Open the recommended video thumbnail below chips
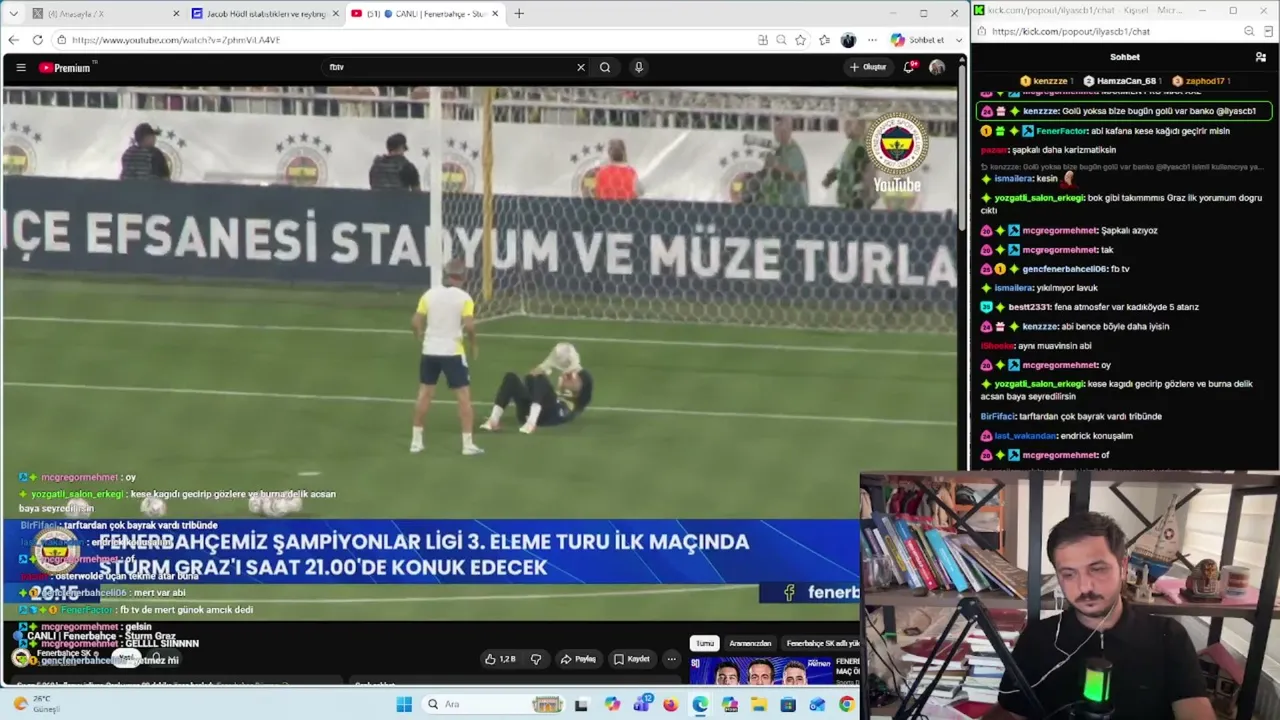The height and width of the screenshot is (720, 1280). coord(760,671)
